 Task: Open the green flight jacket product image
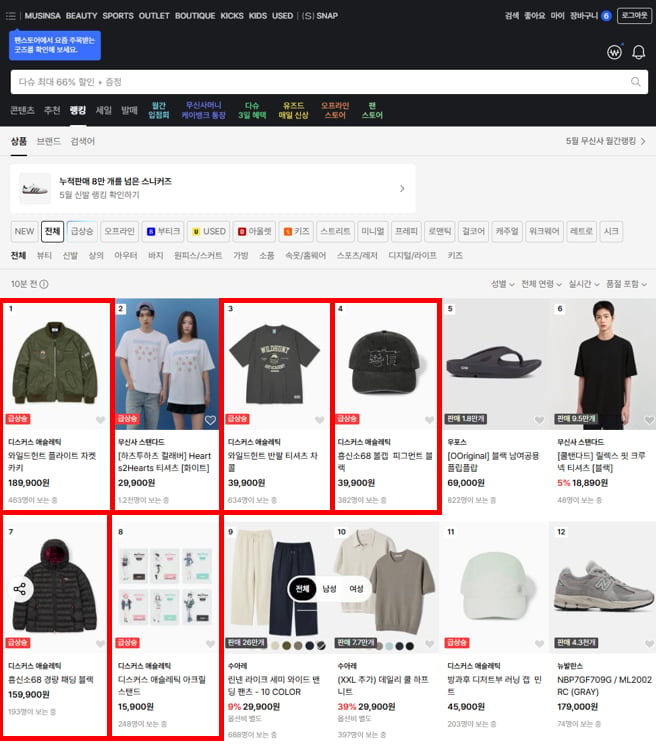(x=56, y=365)
